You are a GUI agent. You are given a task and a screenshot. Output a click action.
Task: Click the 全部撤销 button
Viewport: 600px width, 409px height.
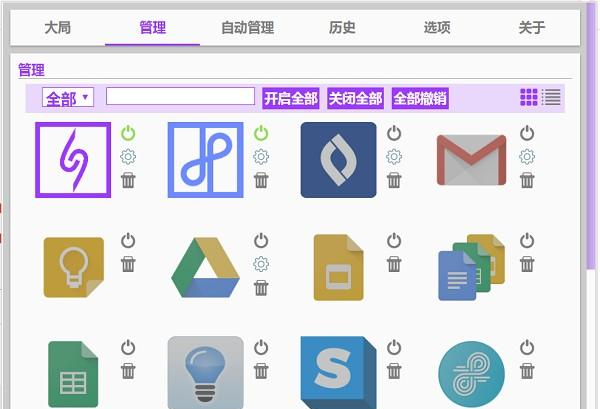420,98
